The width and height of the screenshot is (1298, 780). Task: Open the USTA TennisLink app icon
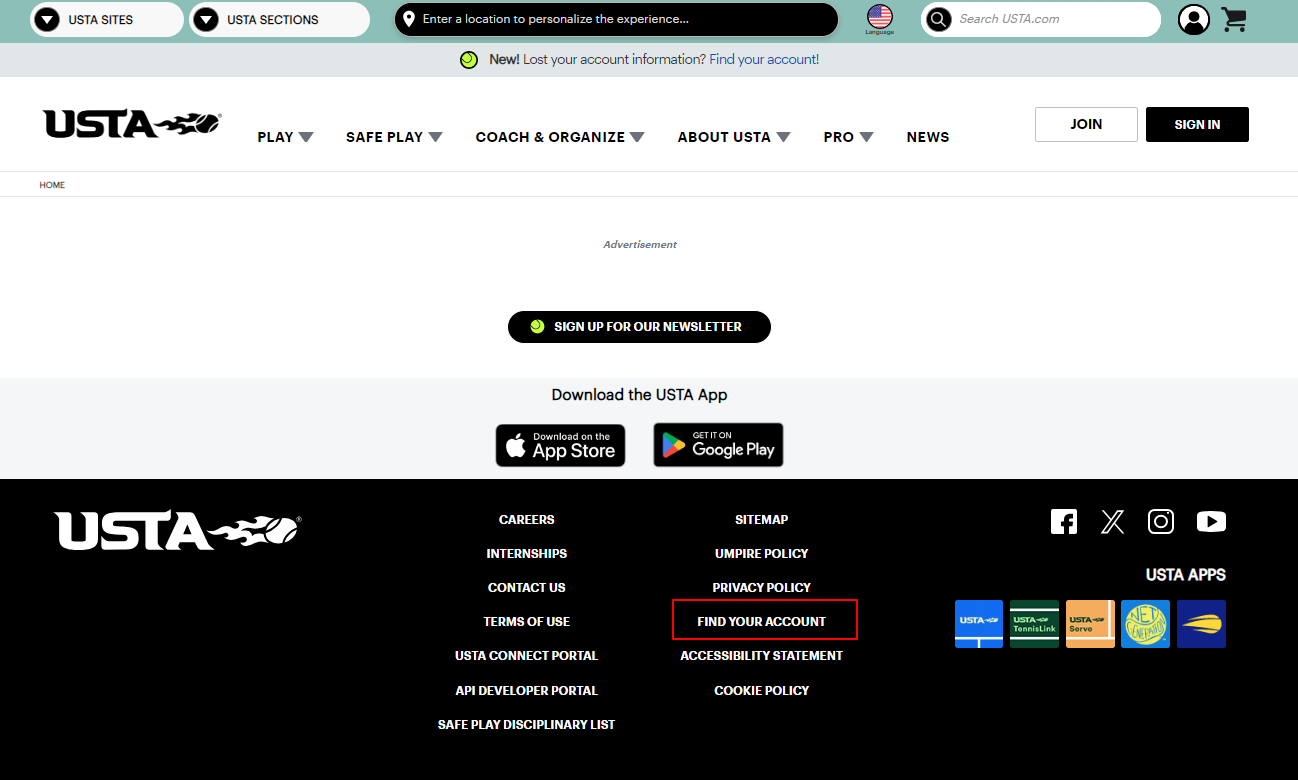coord(1034,623)
